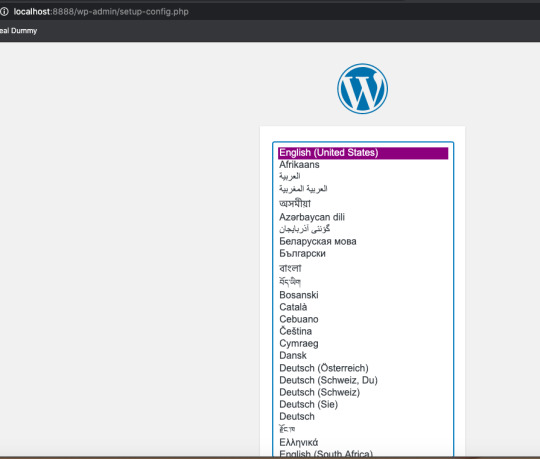
Task: Select Deutsch (Schweiz) without Du option
Action: click(363, 392)
